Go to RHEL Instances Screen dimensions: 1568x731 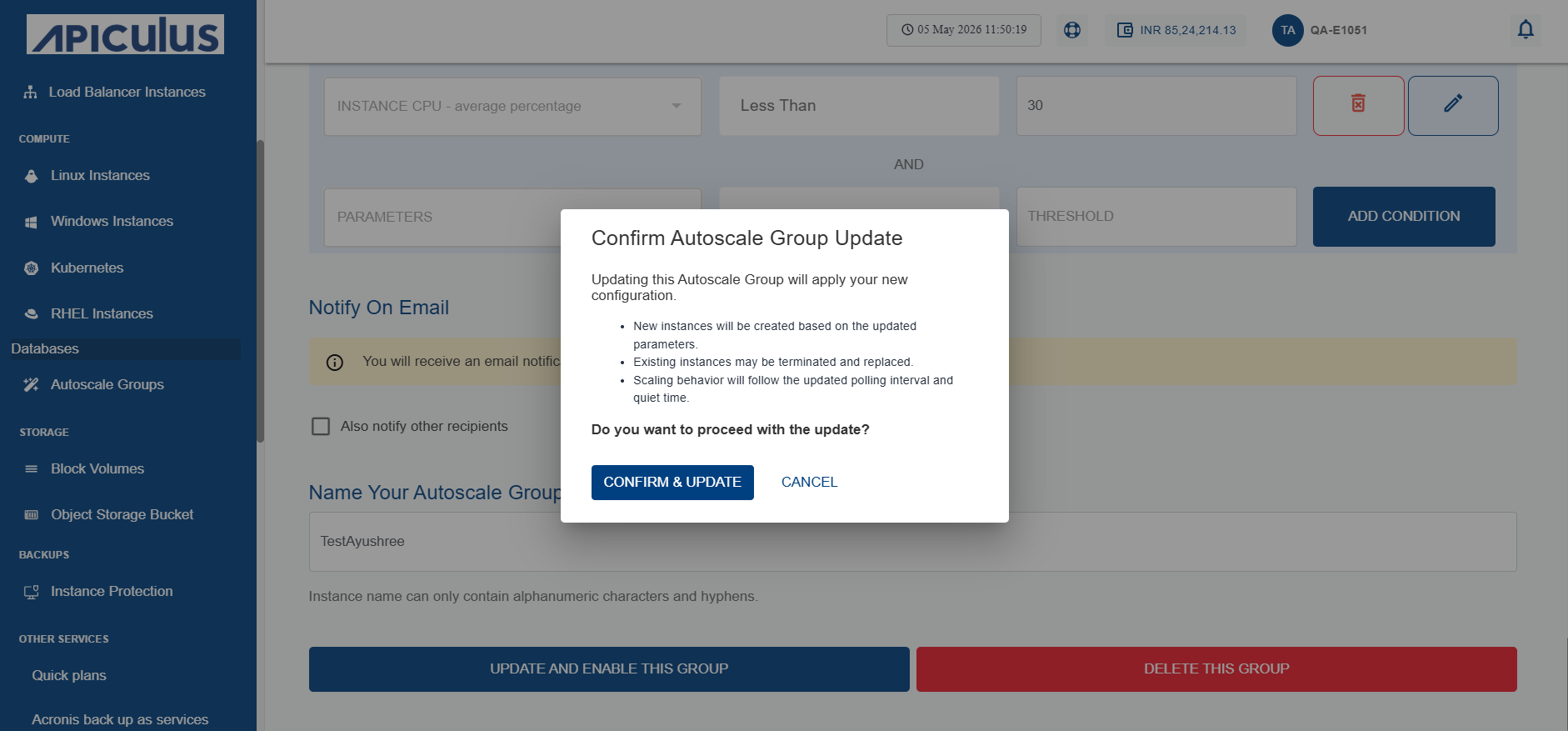coord(102,314)
